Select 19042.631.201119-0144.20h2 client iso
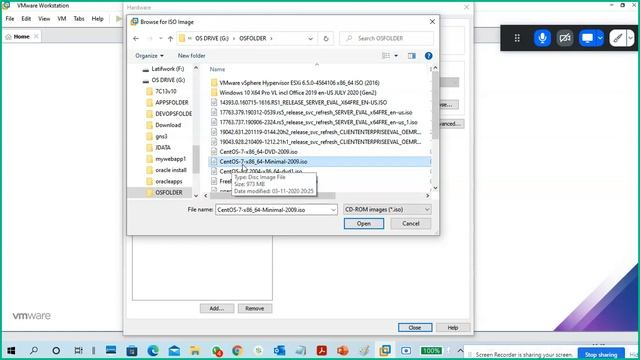This screenshot has width=640, height=360. tap(320, 132)
